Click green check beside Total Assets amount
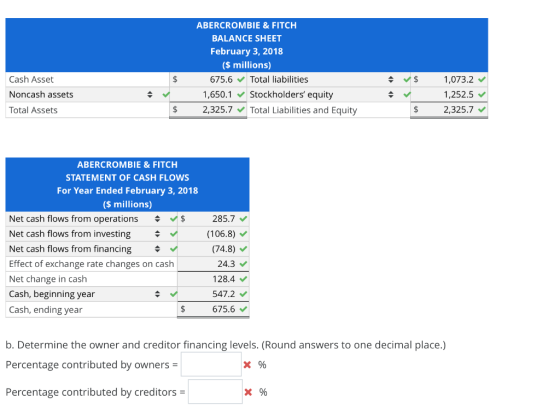560x408 pixels. coord(241,110)
